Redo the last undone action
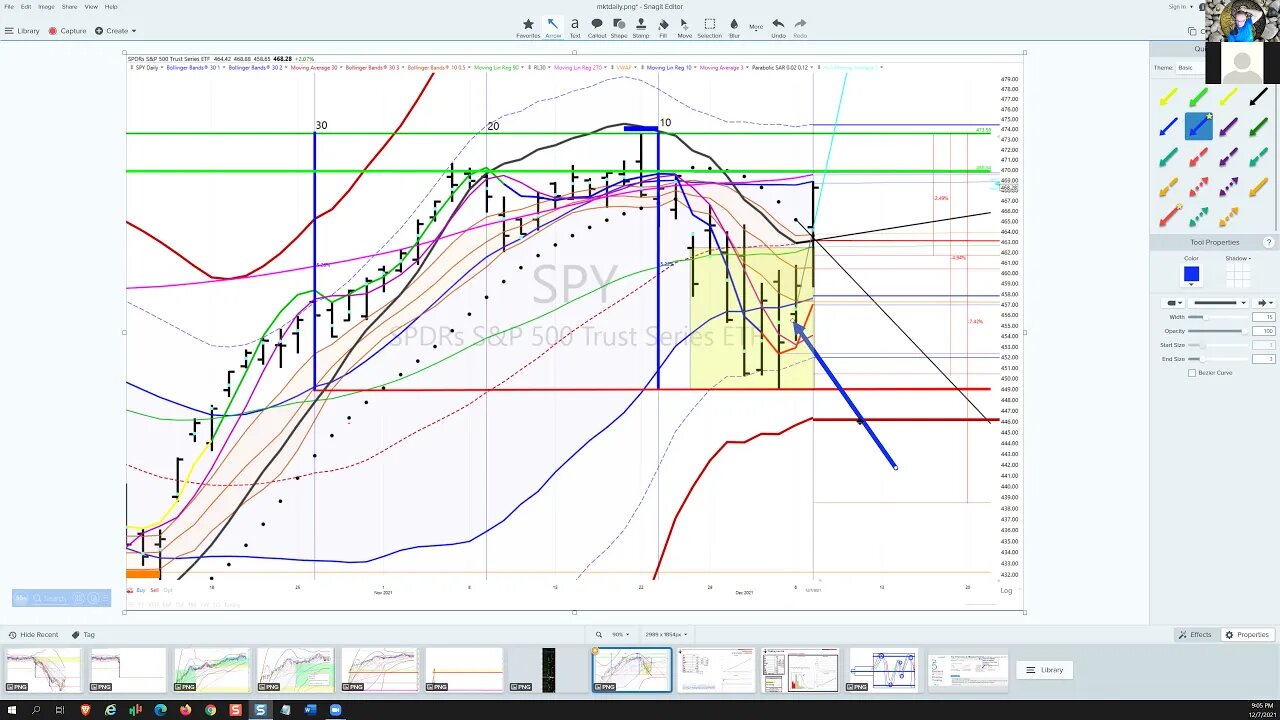Screen dimensions: 1280x720 pyautogui.click(x=800, y=28)
